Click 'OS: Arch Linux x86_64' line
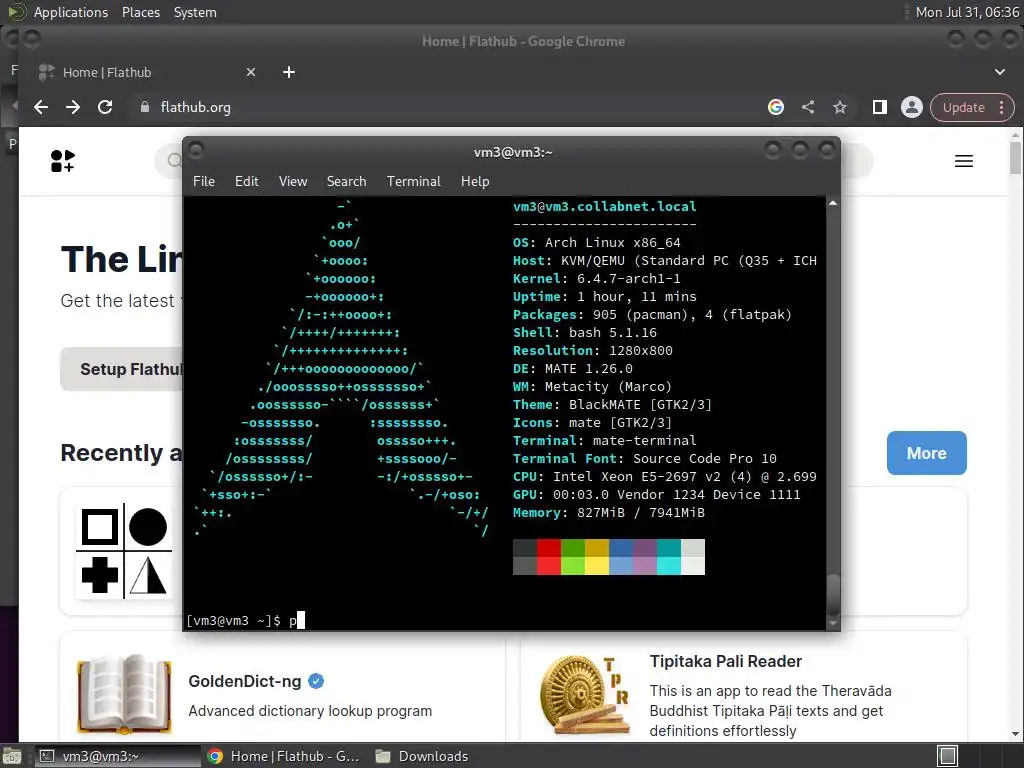Screen dimensions: 1024x768 596,242
